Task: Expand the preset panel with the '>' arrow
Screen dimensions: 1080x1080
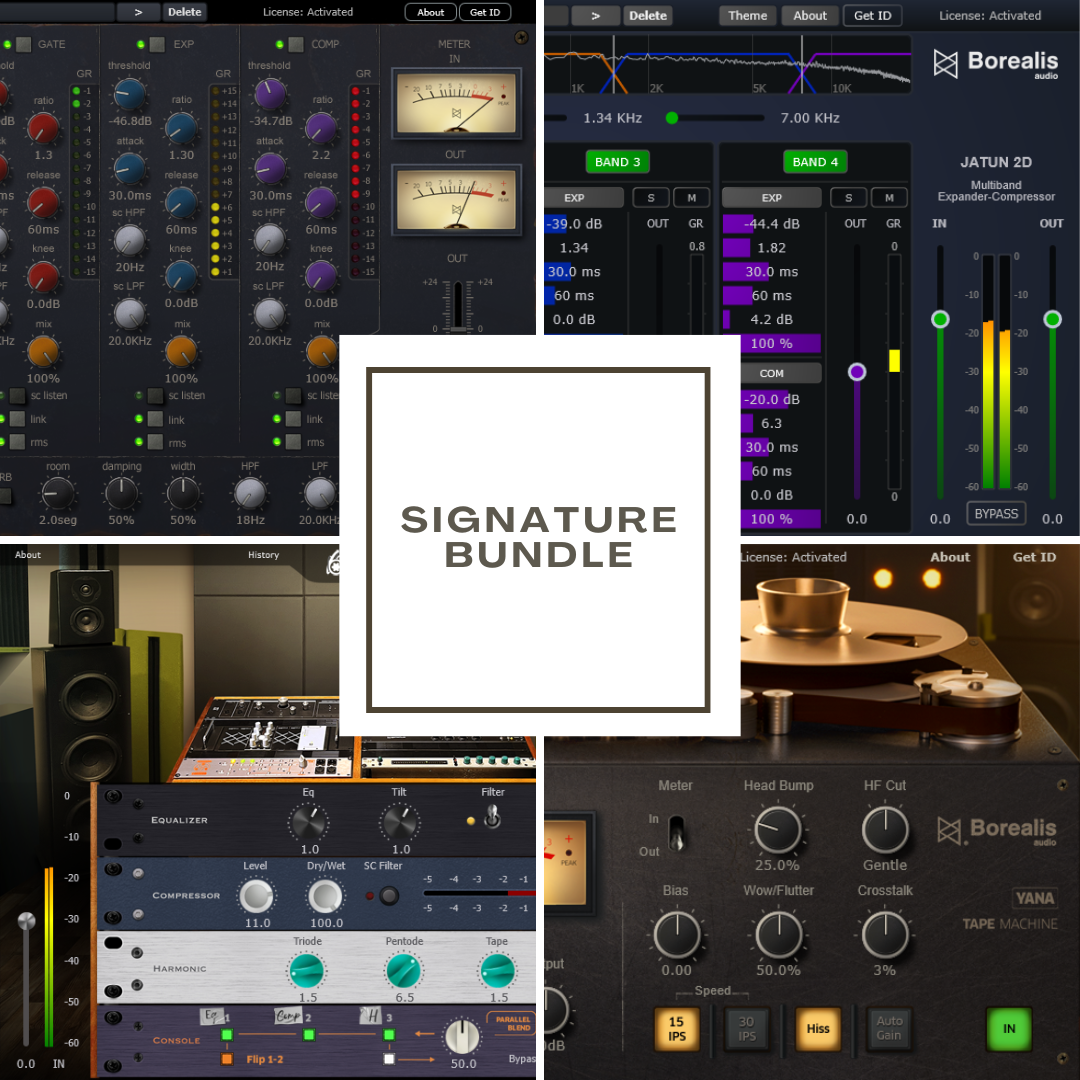Action: [x=137, y=12]
